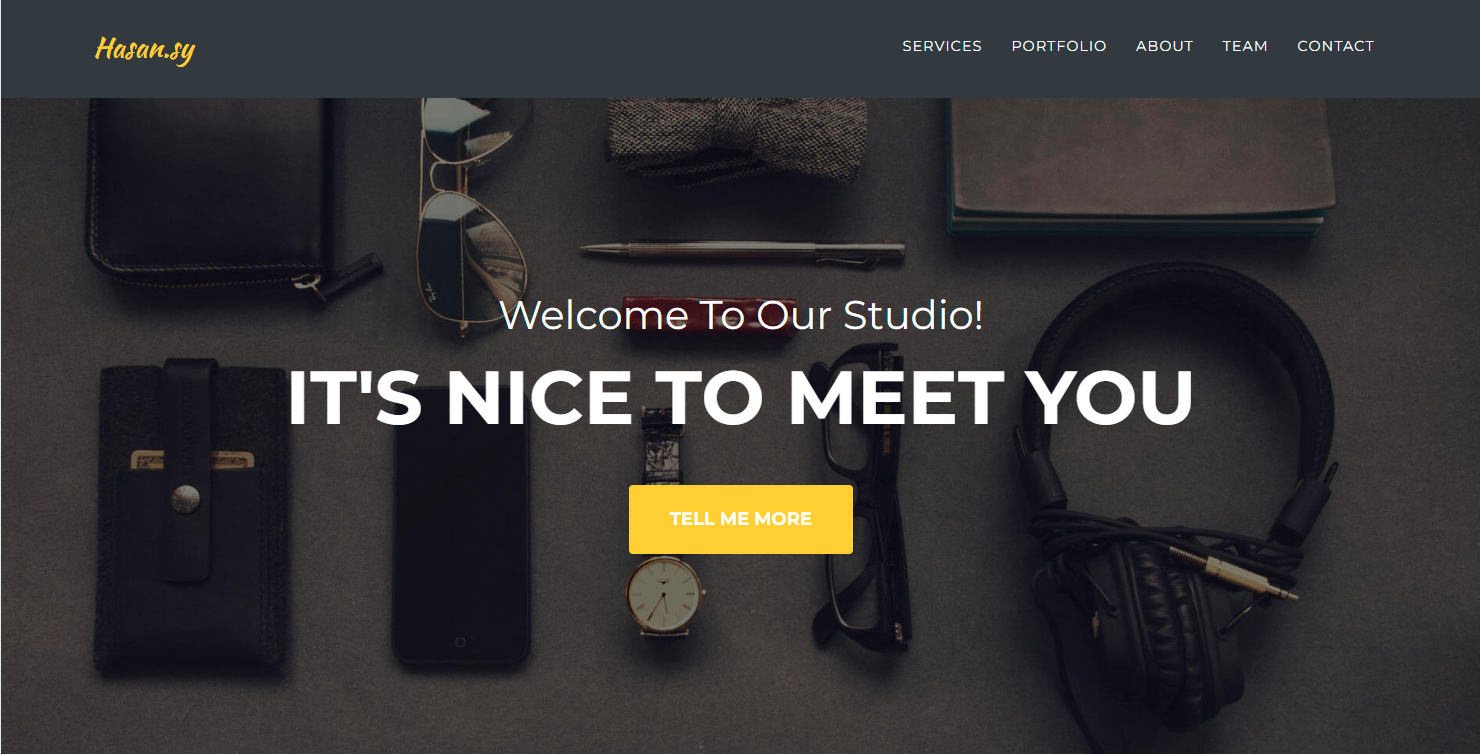Click the yellow Tell Me More button
The height and width of the screenshot is (755, 1480).
click(741, 519)
